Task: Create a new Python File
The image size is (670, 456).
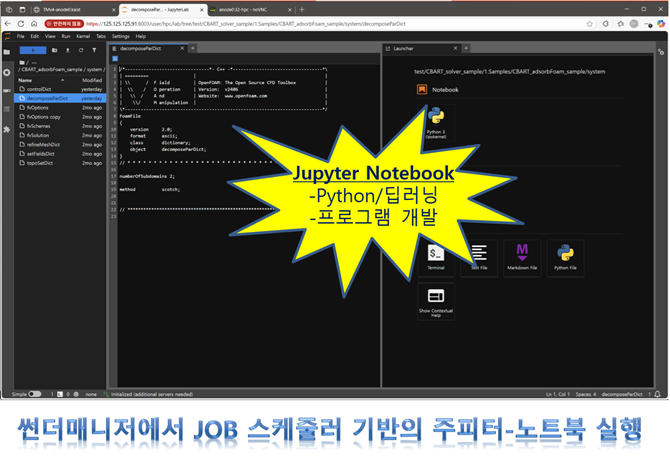Action: (565, 258)
